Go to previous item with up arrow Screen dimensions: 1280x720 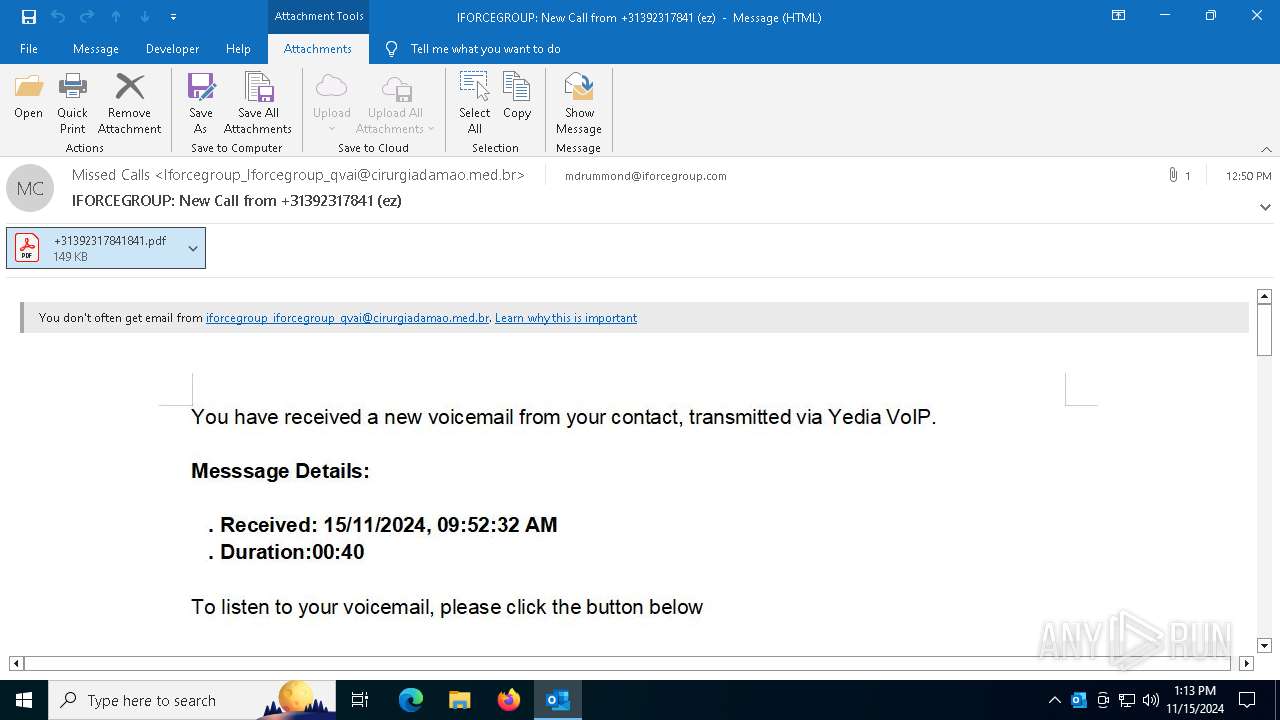pos(116,17)
